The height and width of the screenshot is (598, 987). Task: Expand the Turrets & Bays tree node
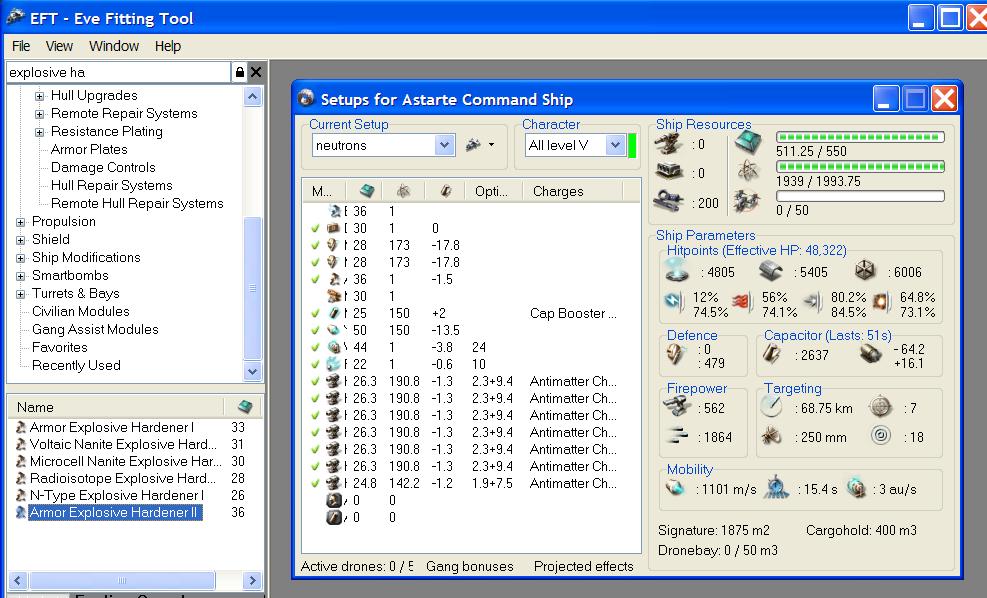click(21, 294)
